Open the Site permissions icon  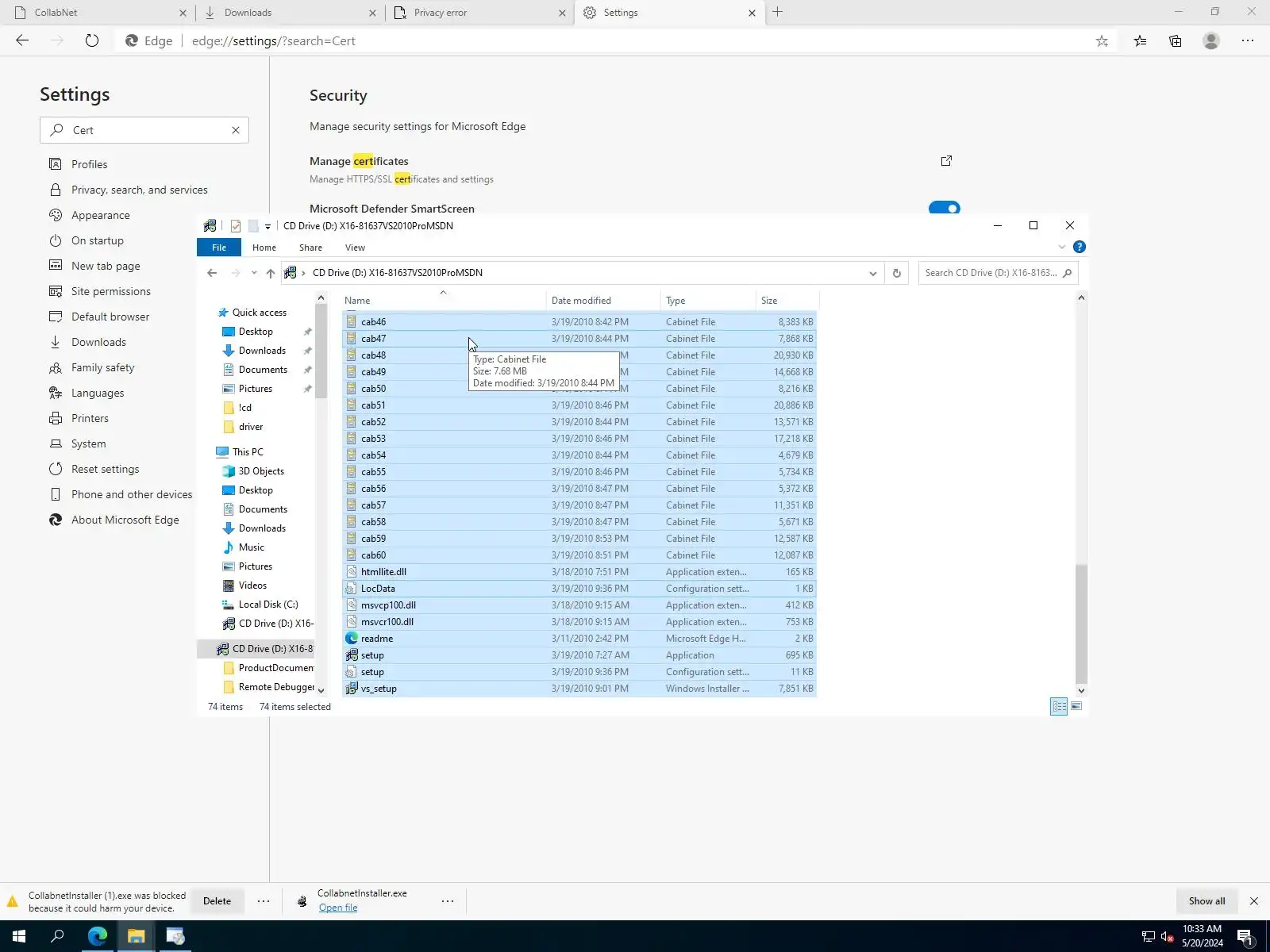click(56, 291)
